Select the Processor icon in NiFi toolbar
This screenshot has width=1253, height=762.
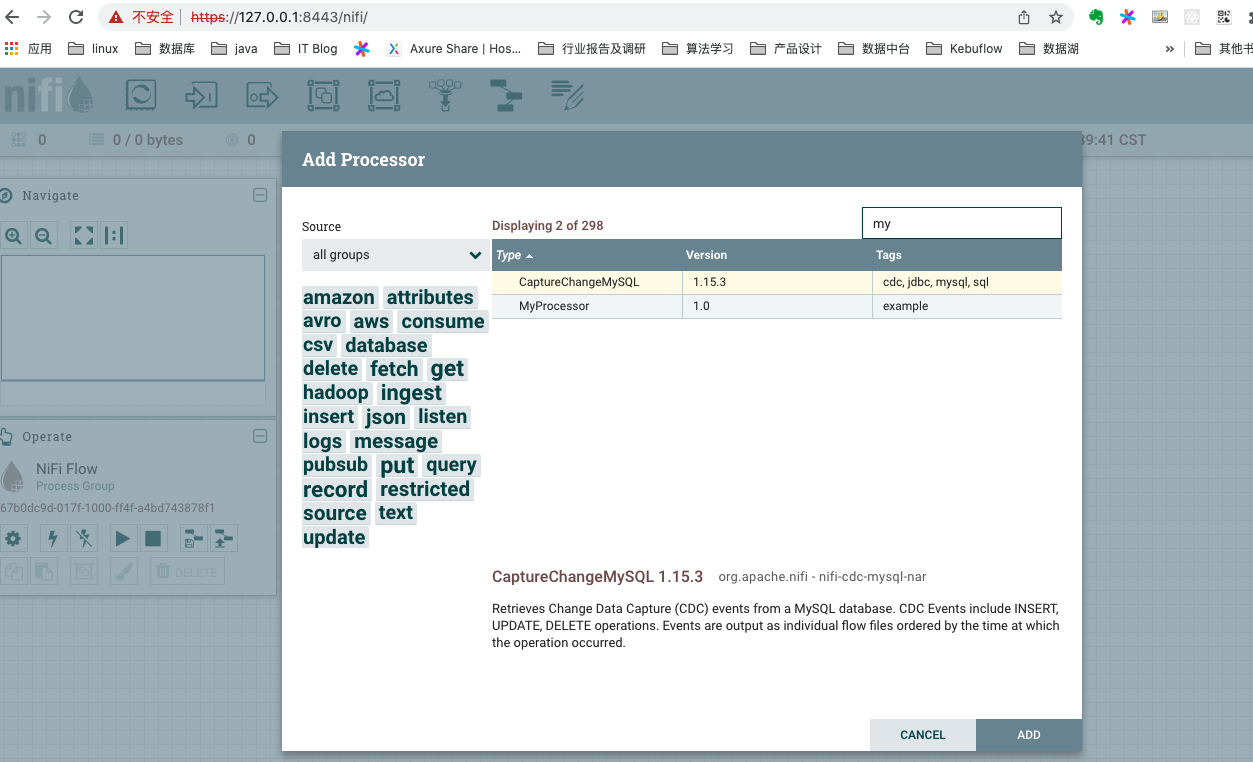(140, 96)
